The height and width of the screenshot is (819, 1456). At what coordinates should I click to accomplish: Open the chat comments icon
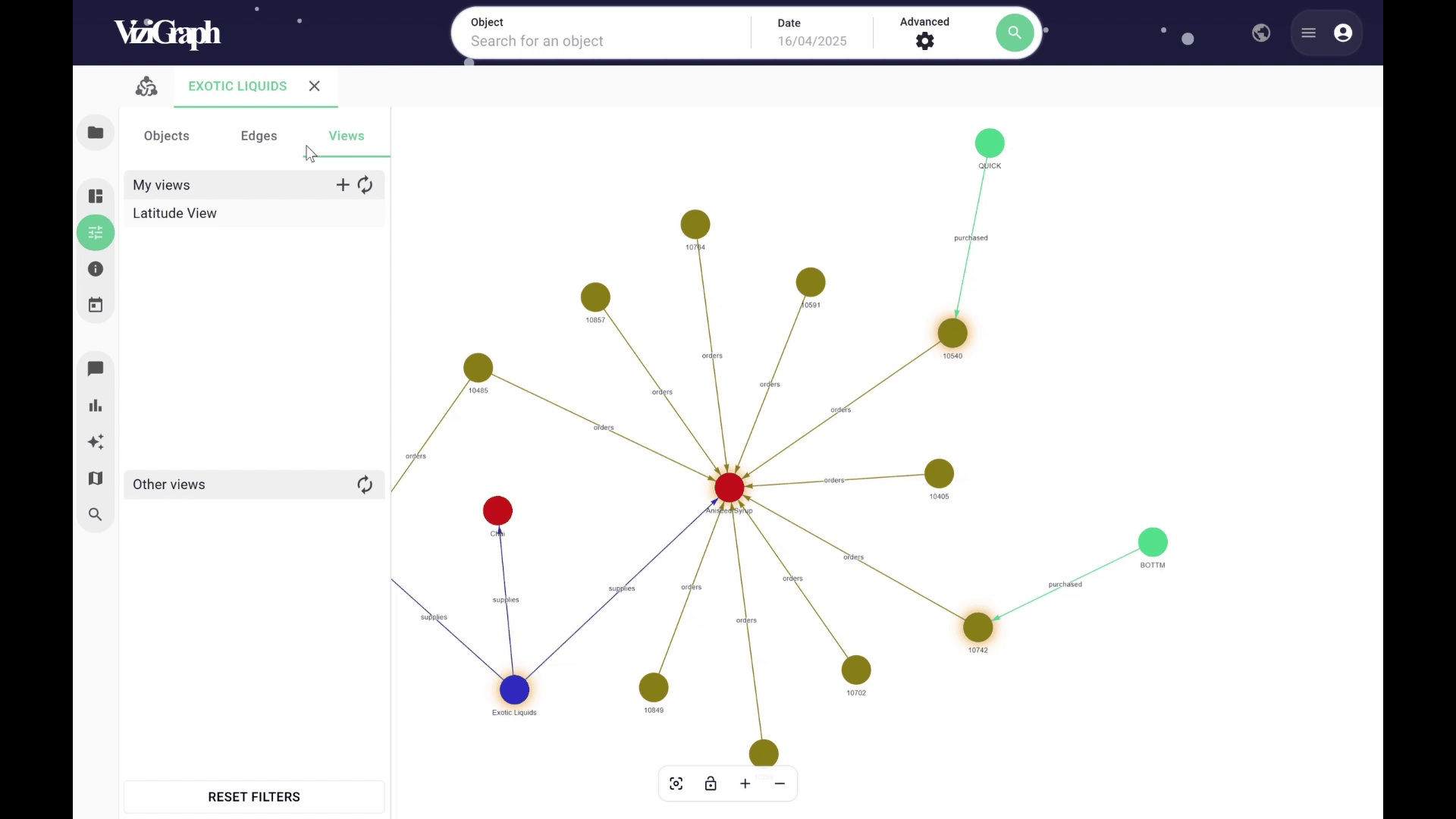[96, 369]
